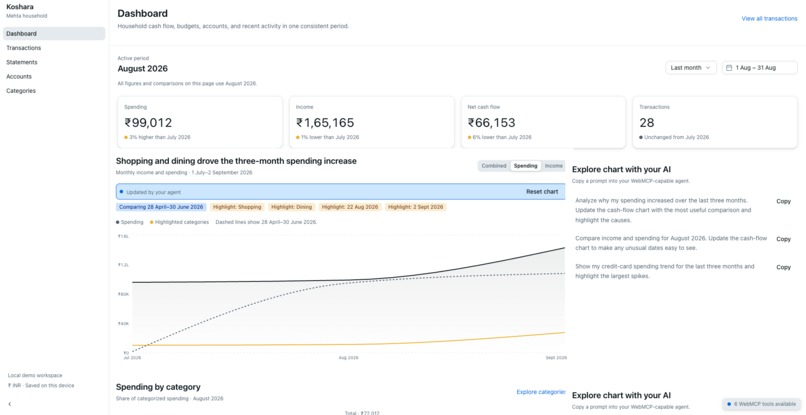Screen dimensions: 806x415
Task: Click the Koshara workspace title
Action: [20, 7]
